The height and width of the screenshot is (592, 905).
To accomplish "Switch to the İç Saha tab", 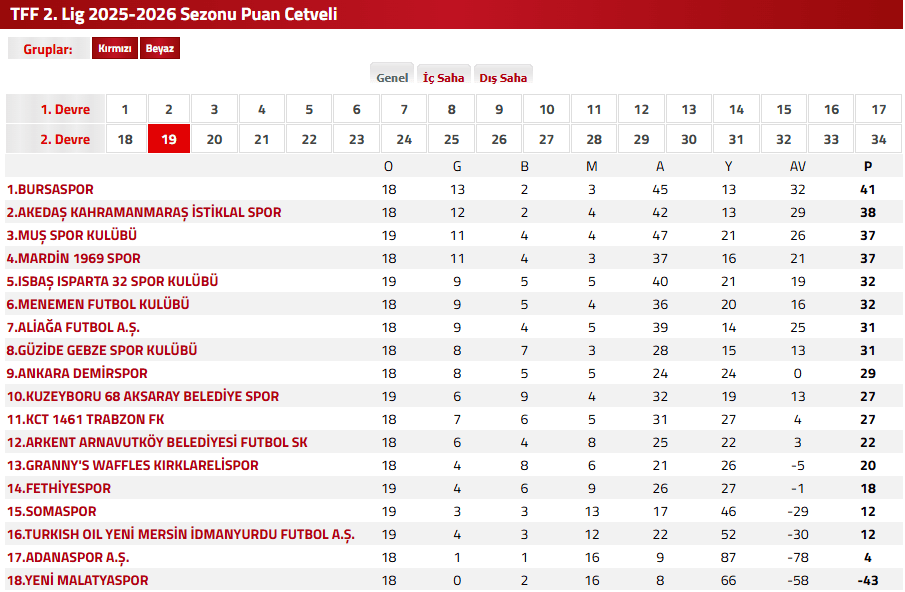I will pos(443,76).
